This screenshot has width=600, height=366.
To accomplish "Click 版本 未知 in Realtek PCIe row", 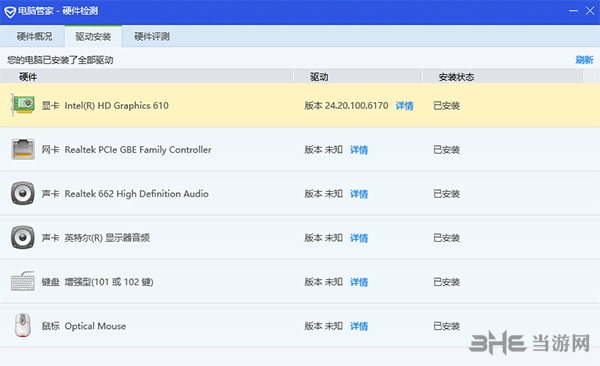I will point(323,150).
